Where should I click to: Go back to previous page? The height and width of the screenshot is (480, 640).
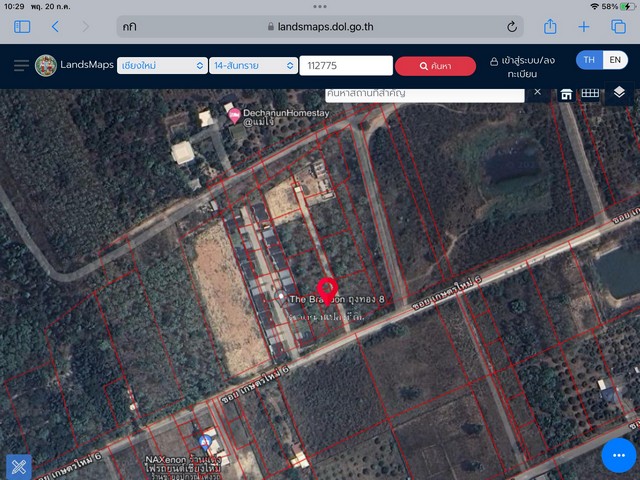(x=56, y=27)
